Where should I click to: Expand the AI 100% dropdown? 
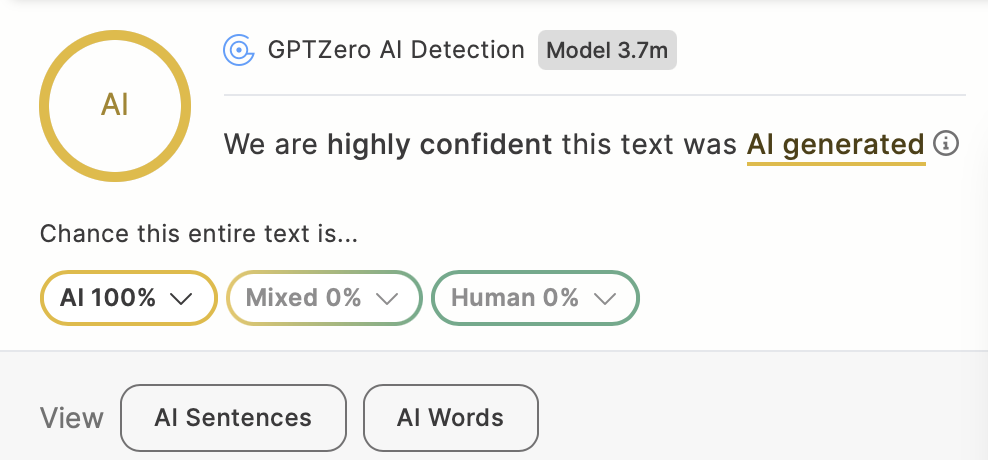[x=128, y=298]
